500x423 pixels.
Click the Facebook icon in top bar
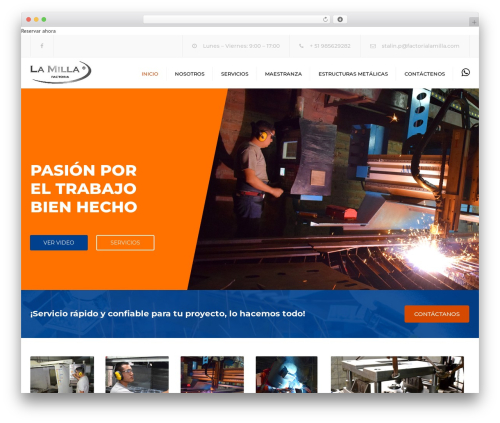pos(42,46)
